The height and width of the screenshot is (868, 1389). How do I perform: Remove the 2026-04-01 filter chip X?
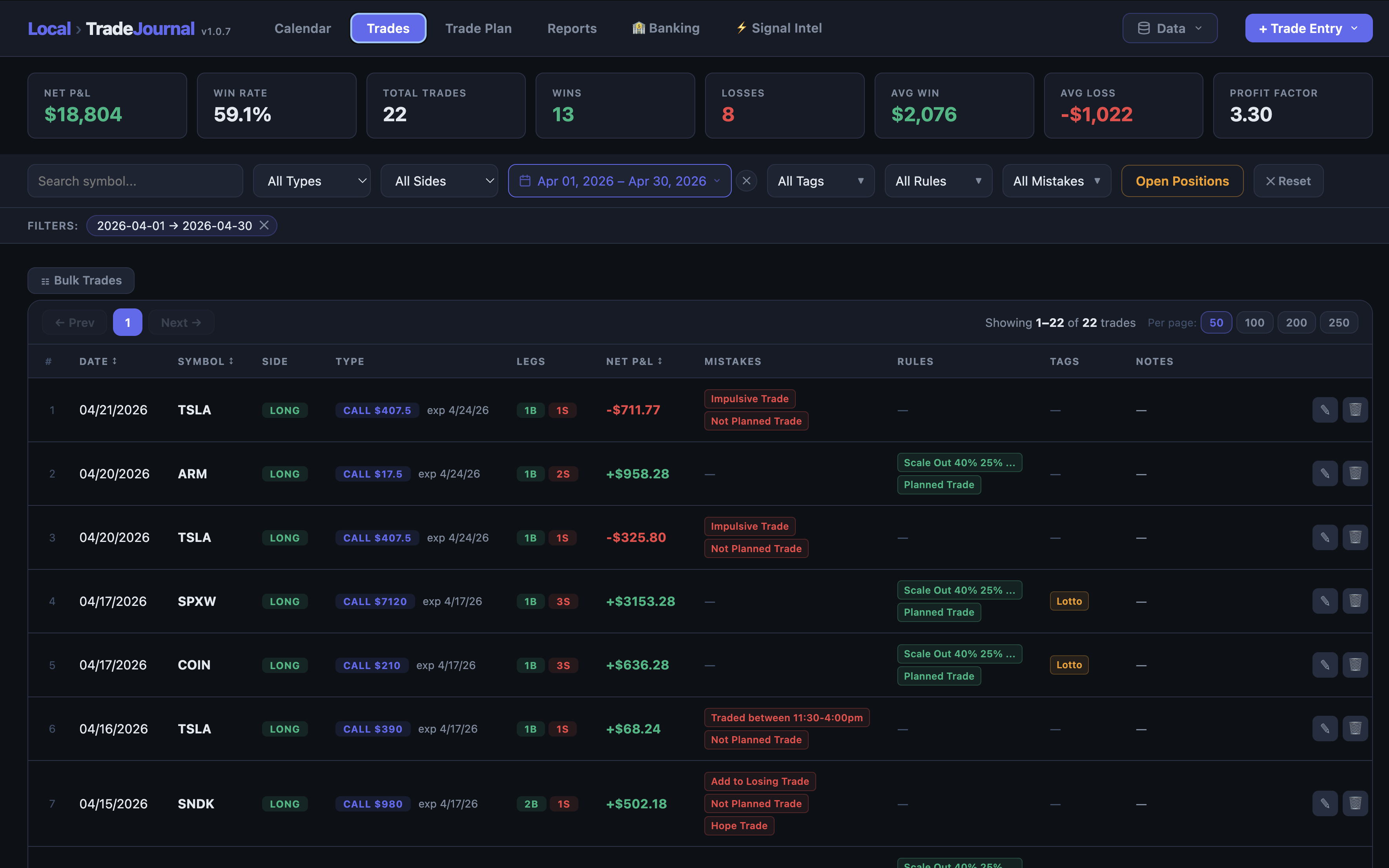point(264,226)
